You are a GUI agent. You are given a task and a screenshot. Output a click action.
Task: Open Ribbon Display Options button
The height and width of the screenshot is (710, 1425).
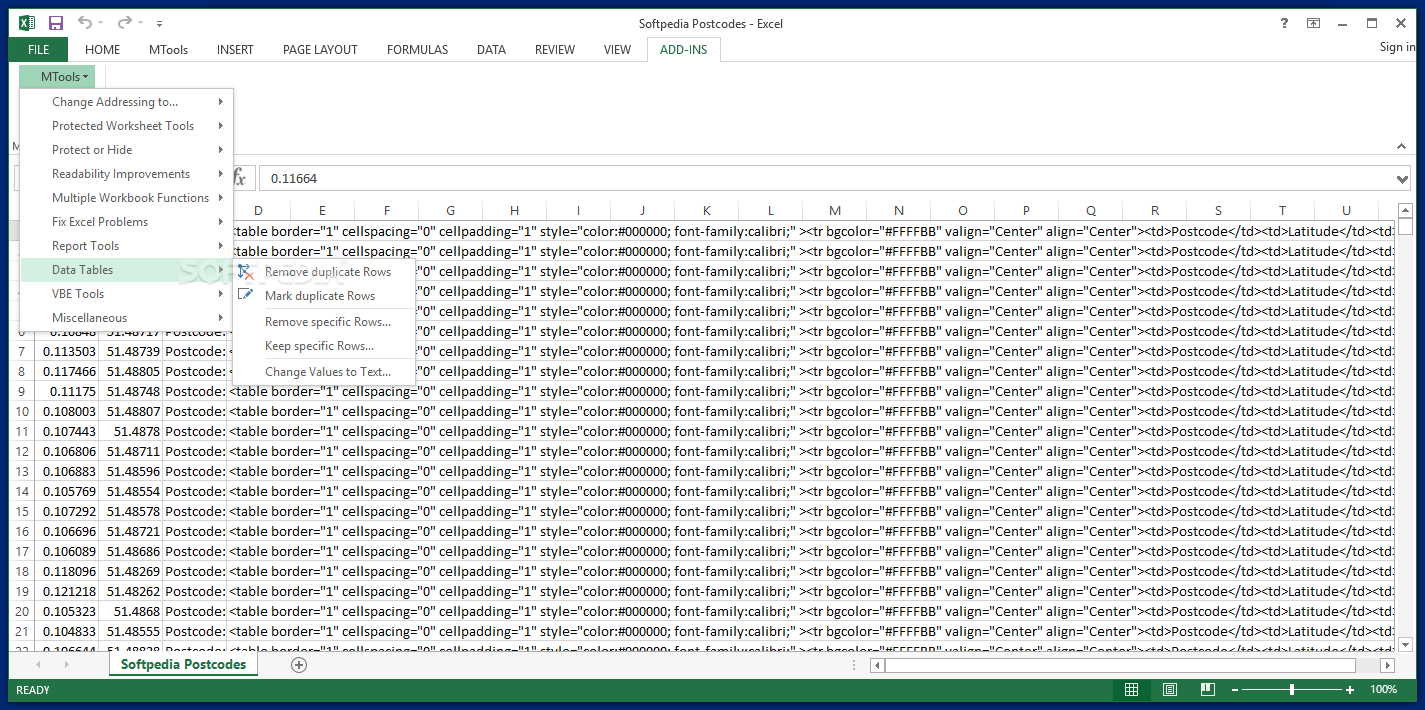[x=1313, y=23]
